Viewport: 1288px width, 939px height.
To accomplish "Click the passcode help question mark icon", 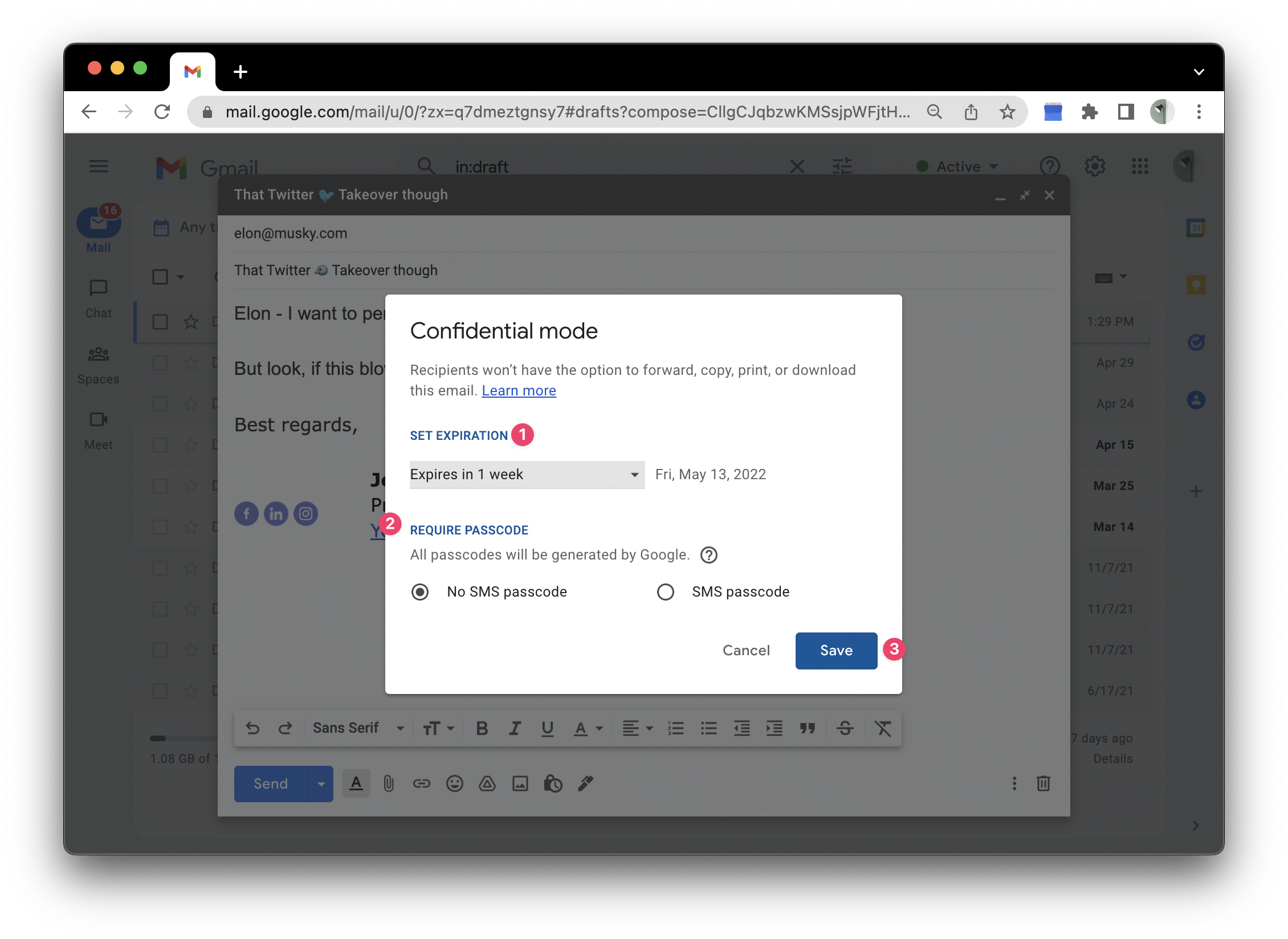I will coord(708,555).
